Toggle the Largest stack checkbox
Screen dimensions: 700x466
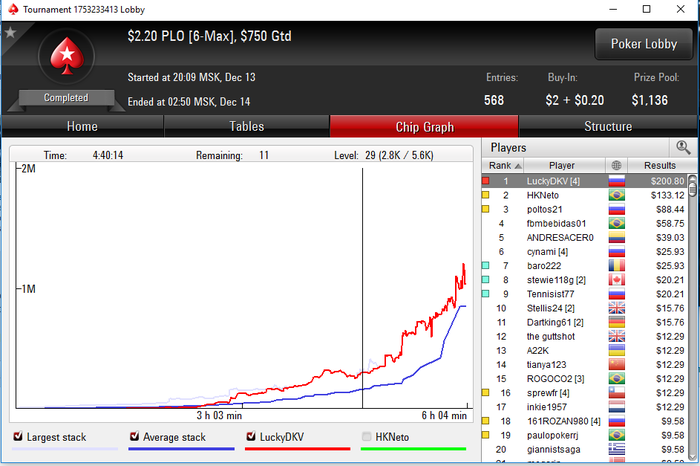tap(18, 436)
